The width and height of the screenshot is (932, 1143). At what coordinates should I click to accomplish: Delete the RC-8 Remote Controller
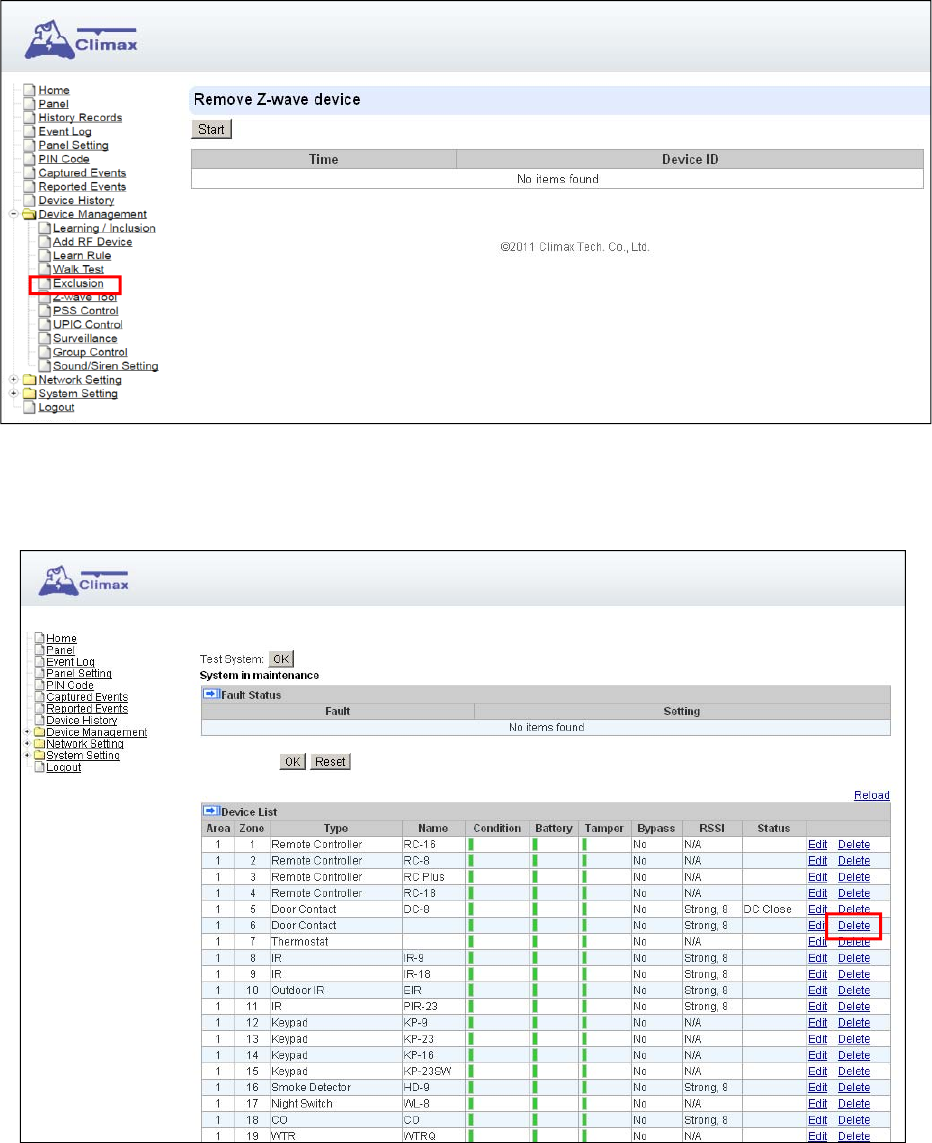point(854,861)
